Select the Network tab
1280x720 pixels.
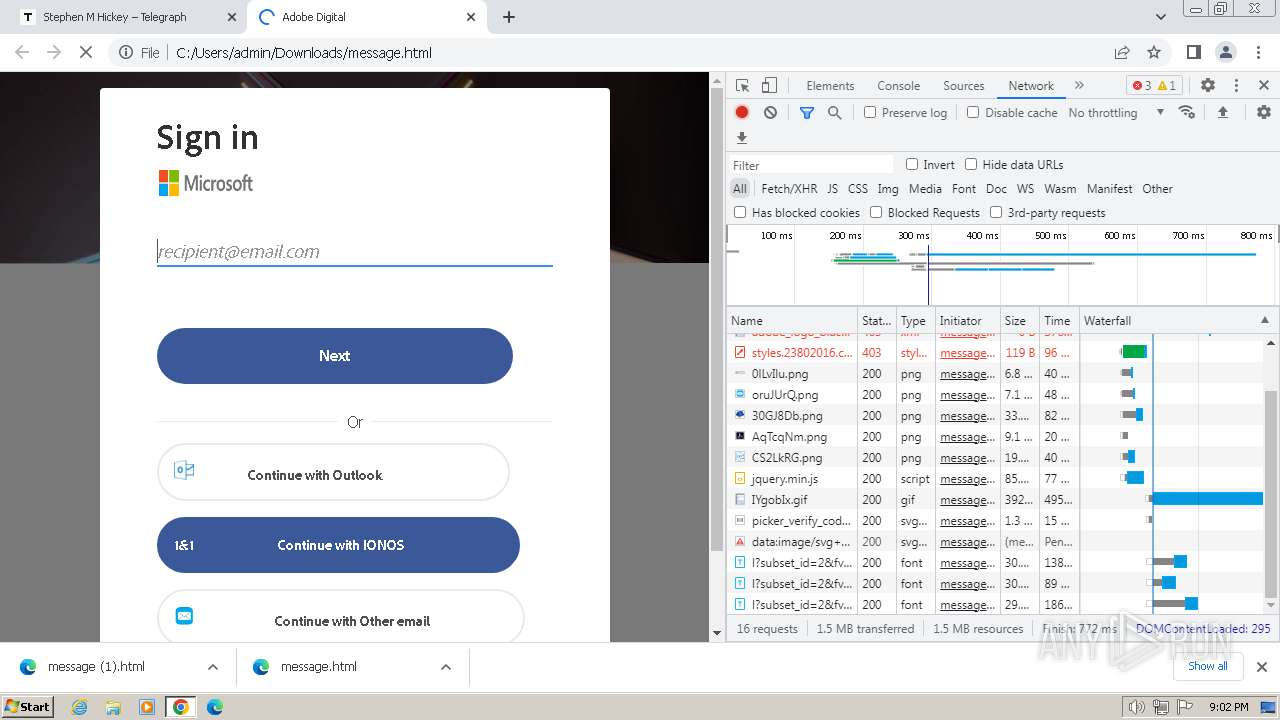(1031, 86)
